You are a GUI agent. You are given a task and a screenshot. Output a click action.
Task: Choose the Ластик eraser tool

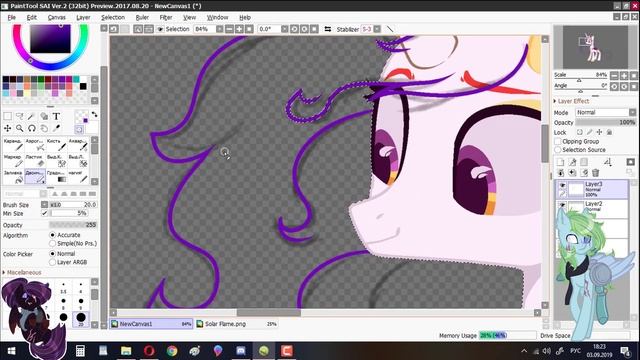point(35,160)
